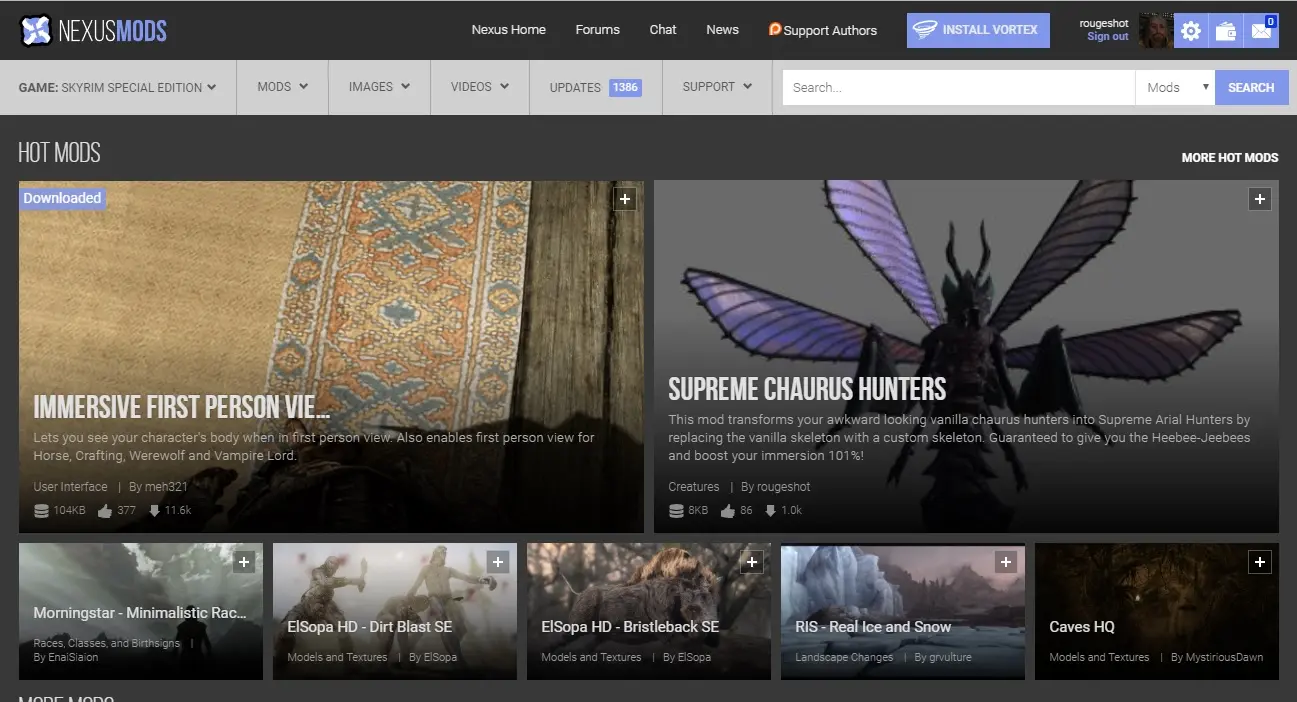Click plus icon on Bristleback SE card
The image size is (1297, 702).
point(752,562)
